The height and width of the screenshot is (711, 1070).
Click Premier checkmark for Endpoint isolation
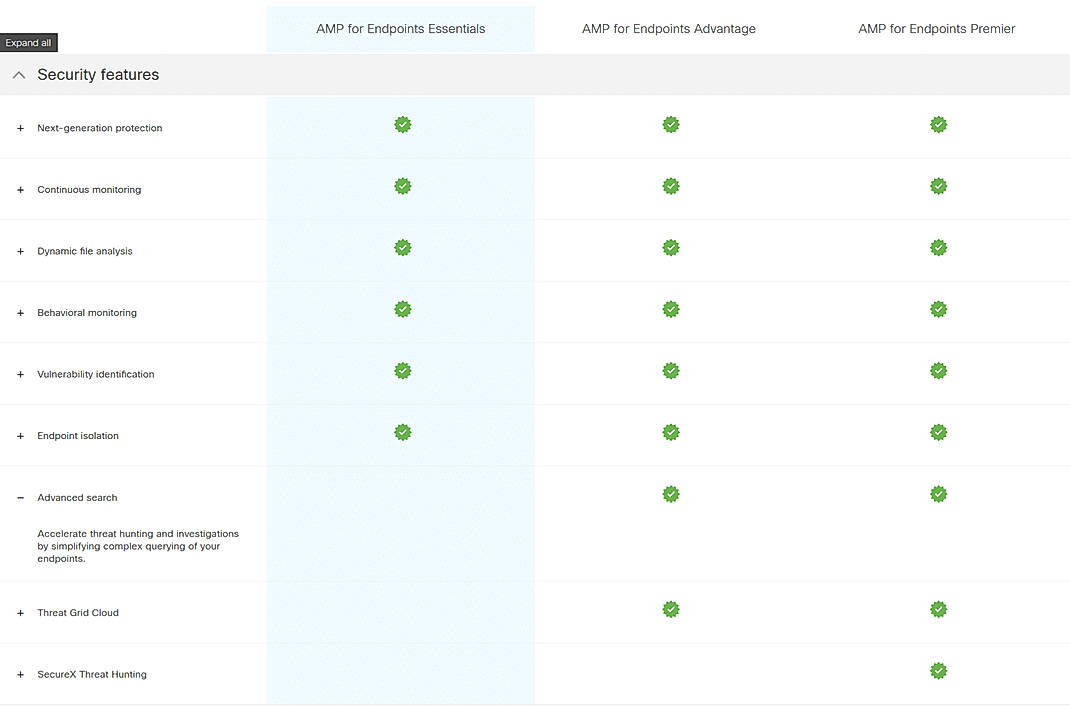pyautogui.click(x=938, y=432)
